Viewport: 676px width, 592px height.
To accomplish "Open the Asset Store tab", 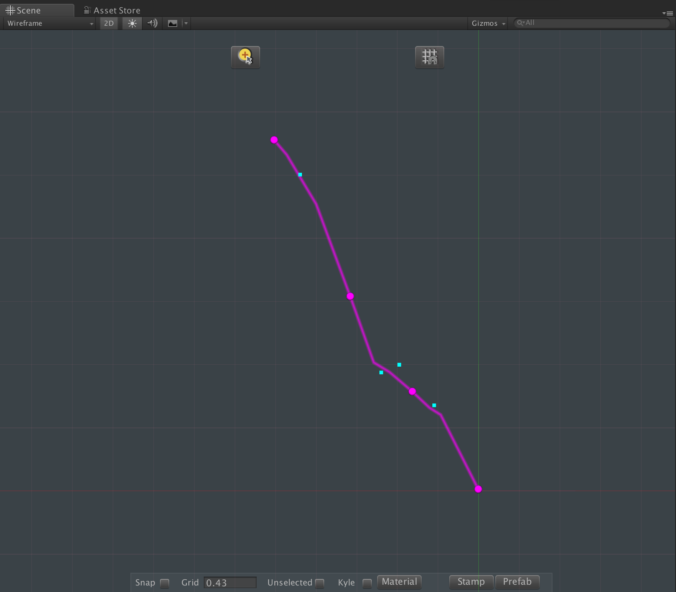I will pos(111,10).
